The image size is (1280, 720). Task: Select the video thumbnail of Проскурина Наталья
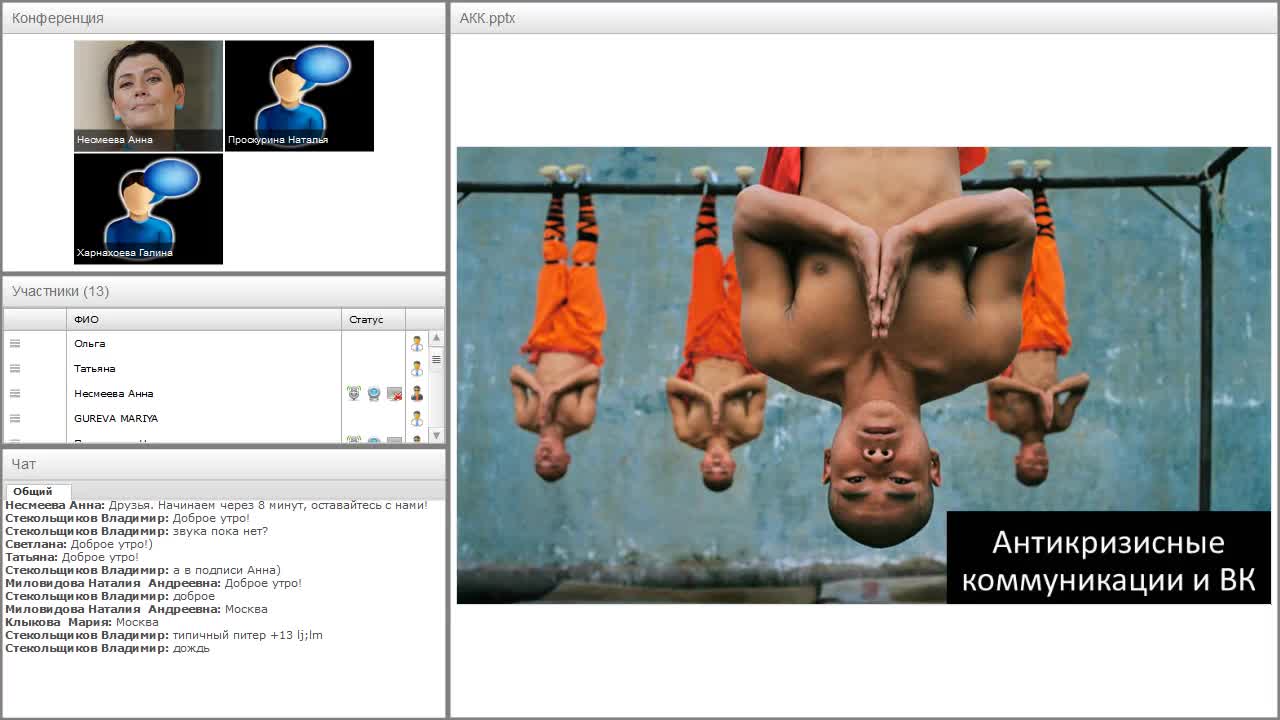[x=299, y=95]
